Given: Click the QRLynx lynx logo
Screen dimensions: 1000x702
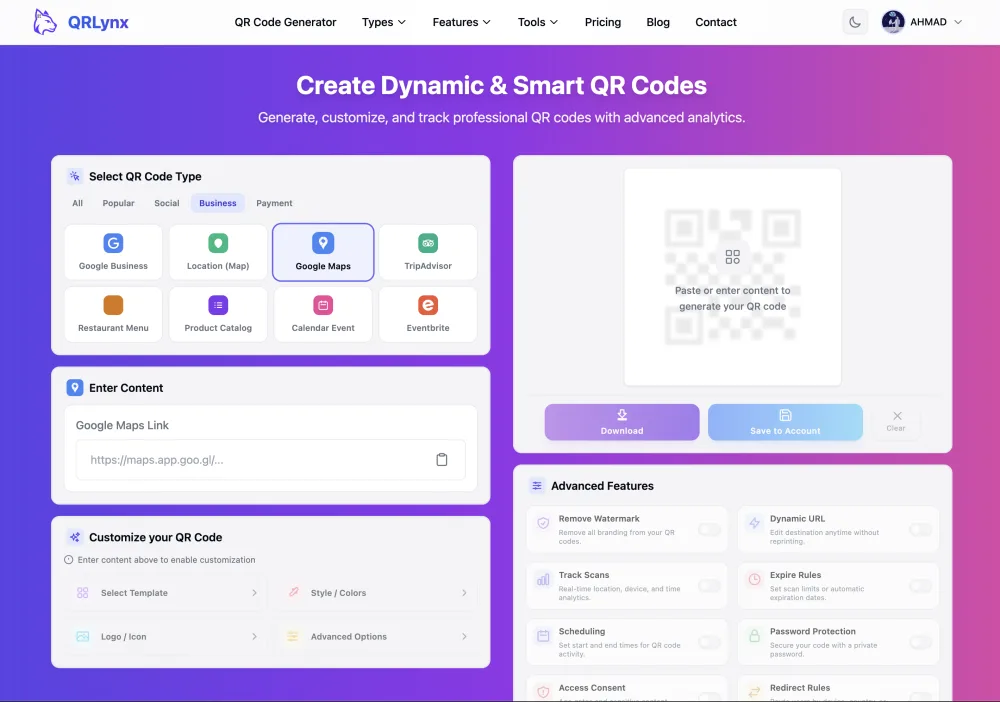Looking at the screenshot, I should point(45,22).
